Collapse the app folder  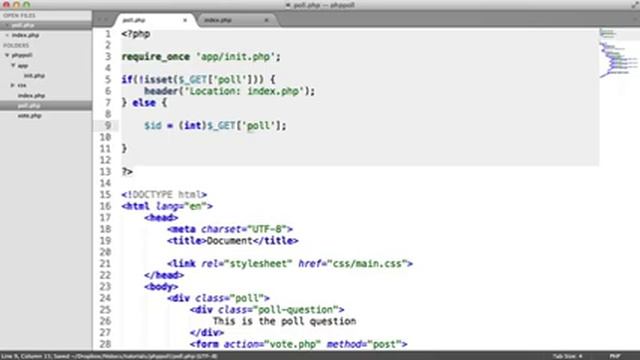pos(13,65)
